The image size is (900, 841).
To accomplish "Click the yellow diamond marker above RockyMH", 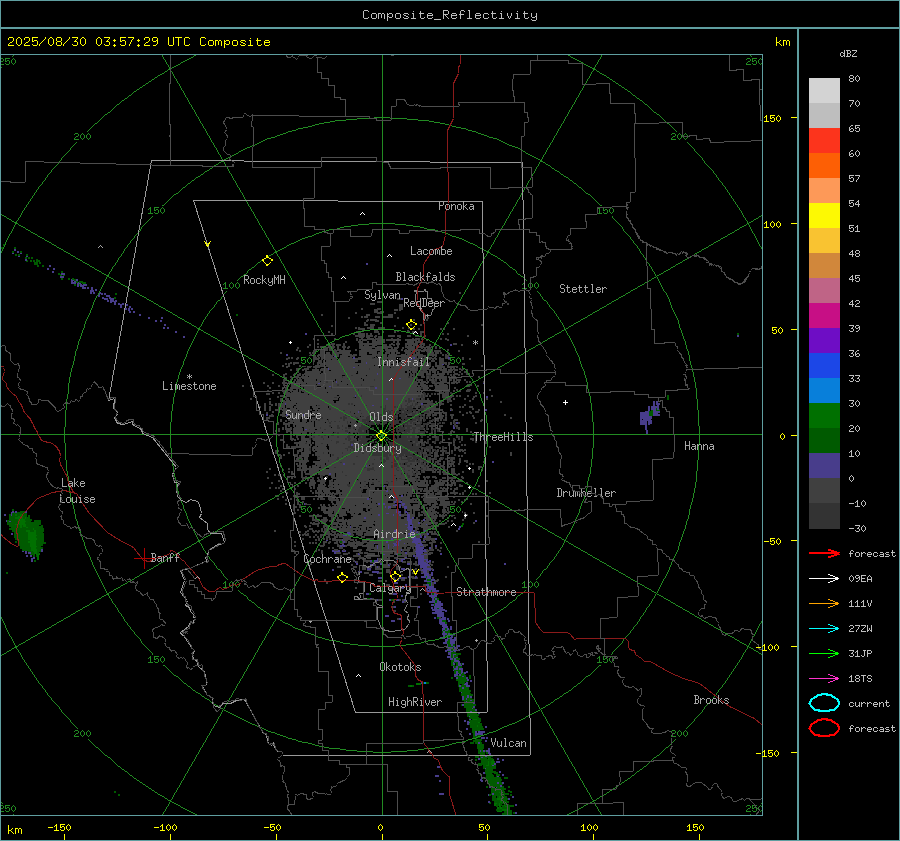I will click(267, 261).
